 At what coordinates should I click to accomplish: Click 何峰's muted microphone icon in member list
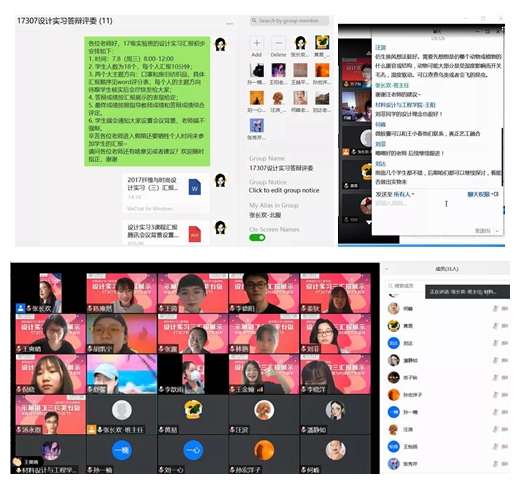tap(495, 309)
